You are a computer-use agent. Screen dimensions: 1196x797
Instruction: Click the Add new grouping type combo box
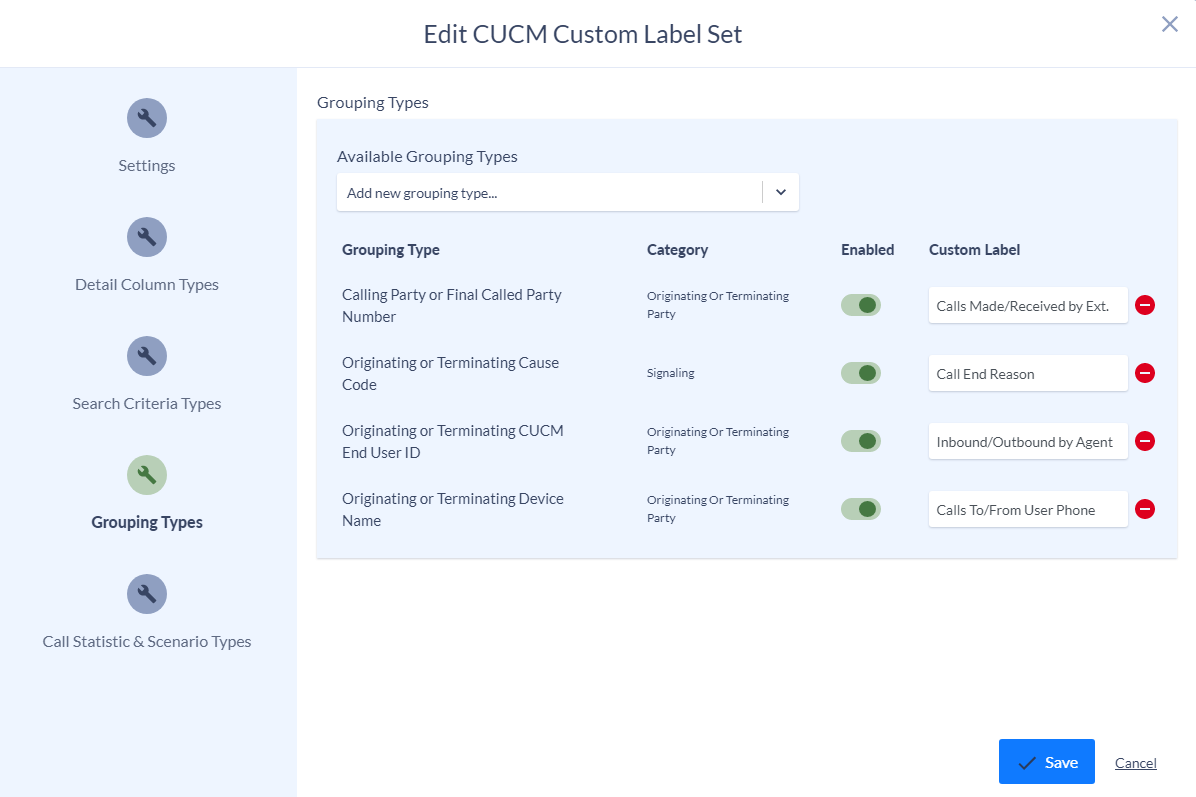coord(567,192)
